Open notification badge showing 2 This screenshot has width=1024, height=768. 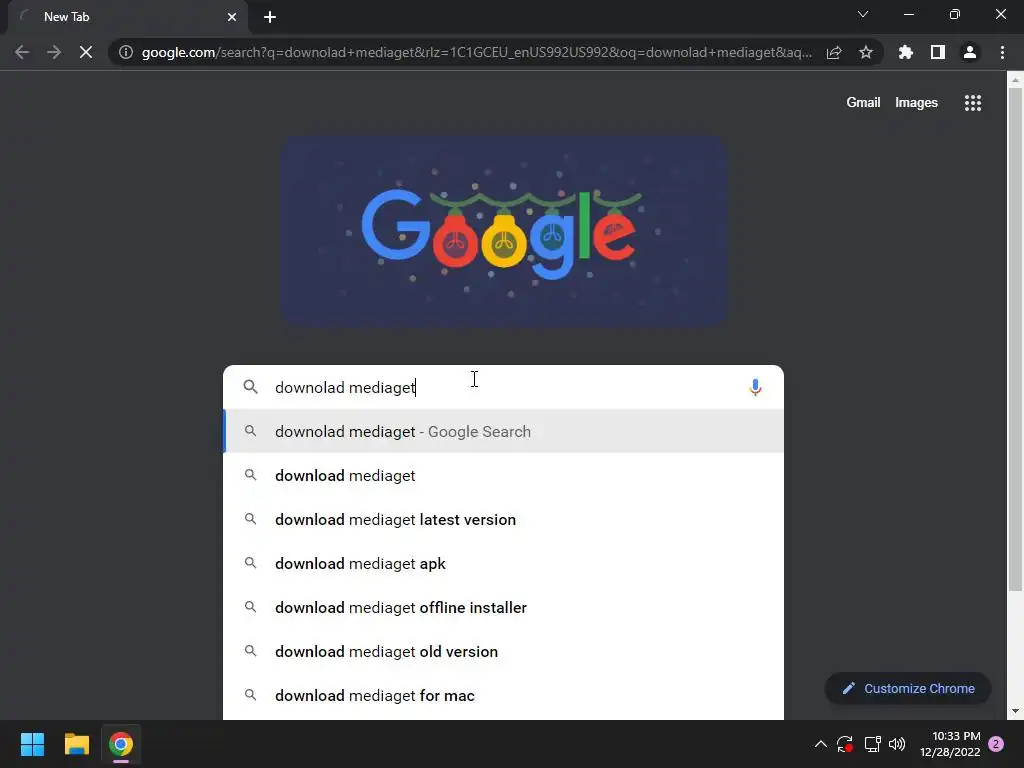996,744
